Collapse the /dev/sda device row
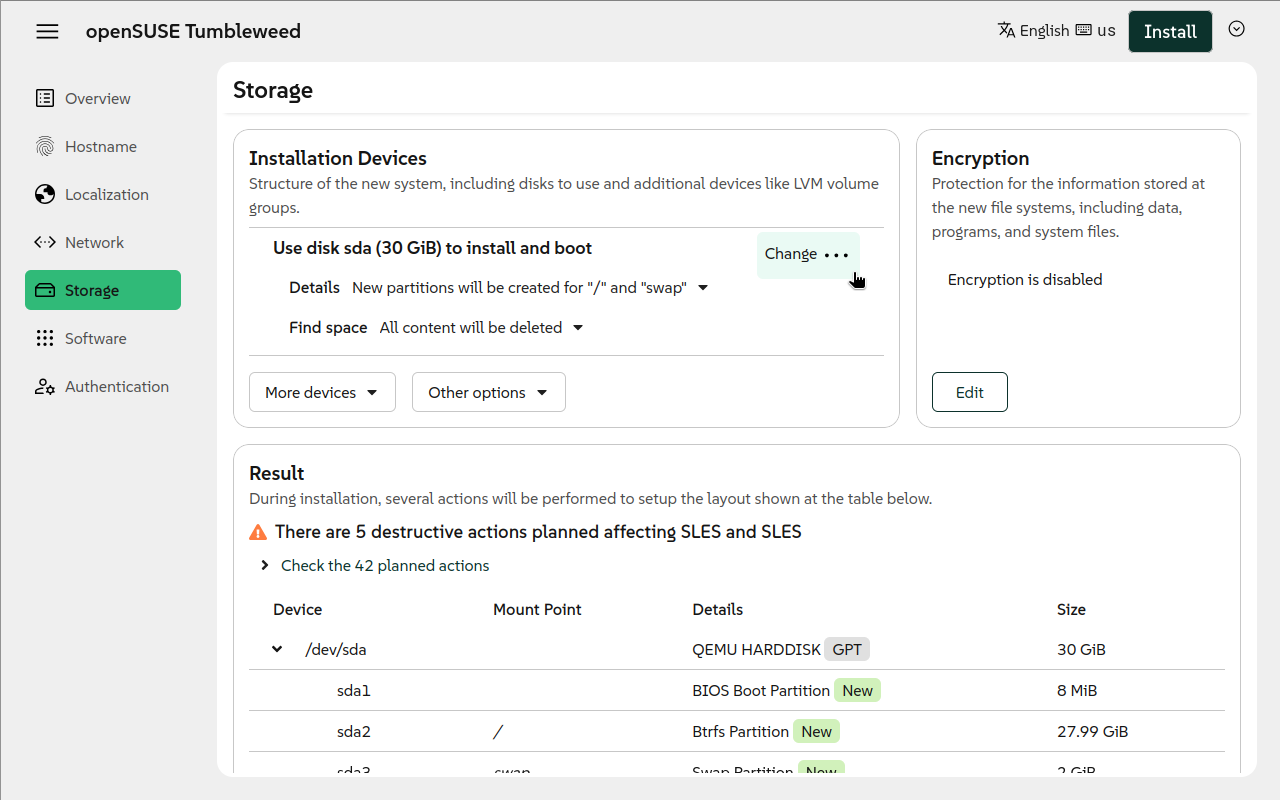Image resolution: width=1280 pixels, height=800 pixels. (x=277, y=650)
